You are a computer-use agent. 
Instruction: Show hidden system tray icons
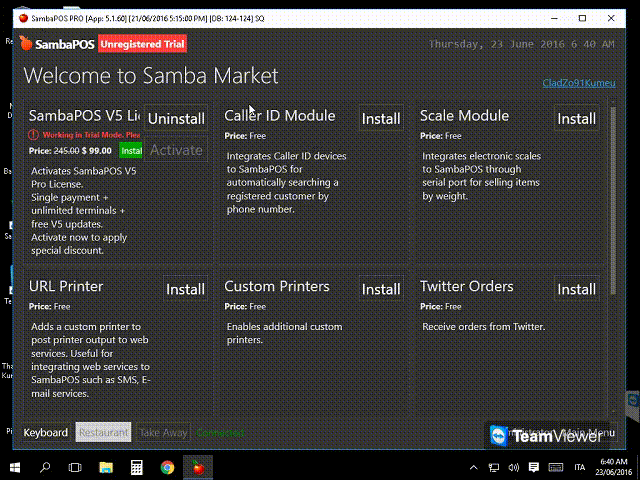pos(473,467)
